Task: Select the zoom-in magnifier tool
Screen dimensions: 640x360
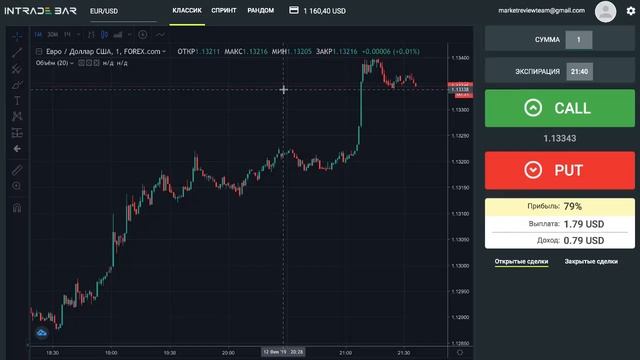Action: point(17,186)
